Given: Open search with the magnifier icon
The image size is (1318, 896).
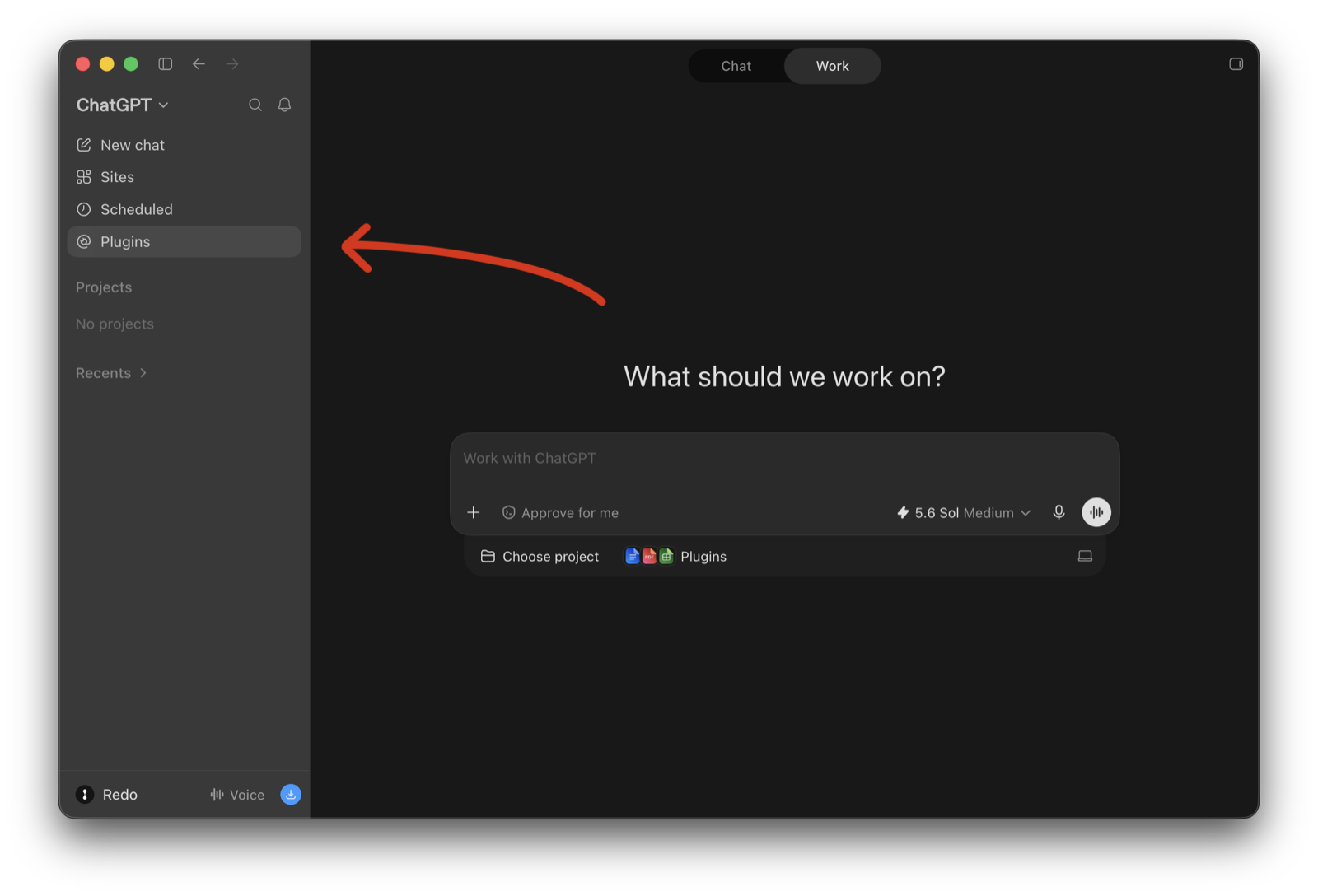Looking at the screenshot, I should pos(255,105).
